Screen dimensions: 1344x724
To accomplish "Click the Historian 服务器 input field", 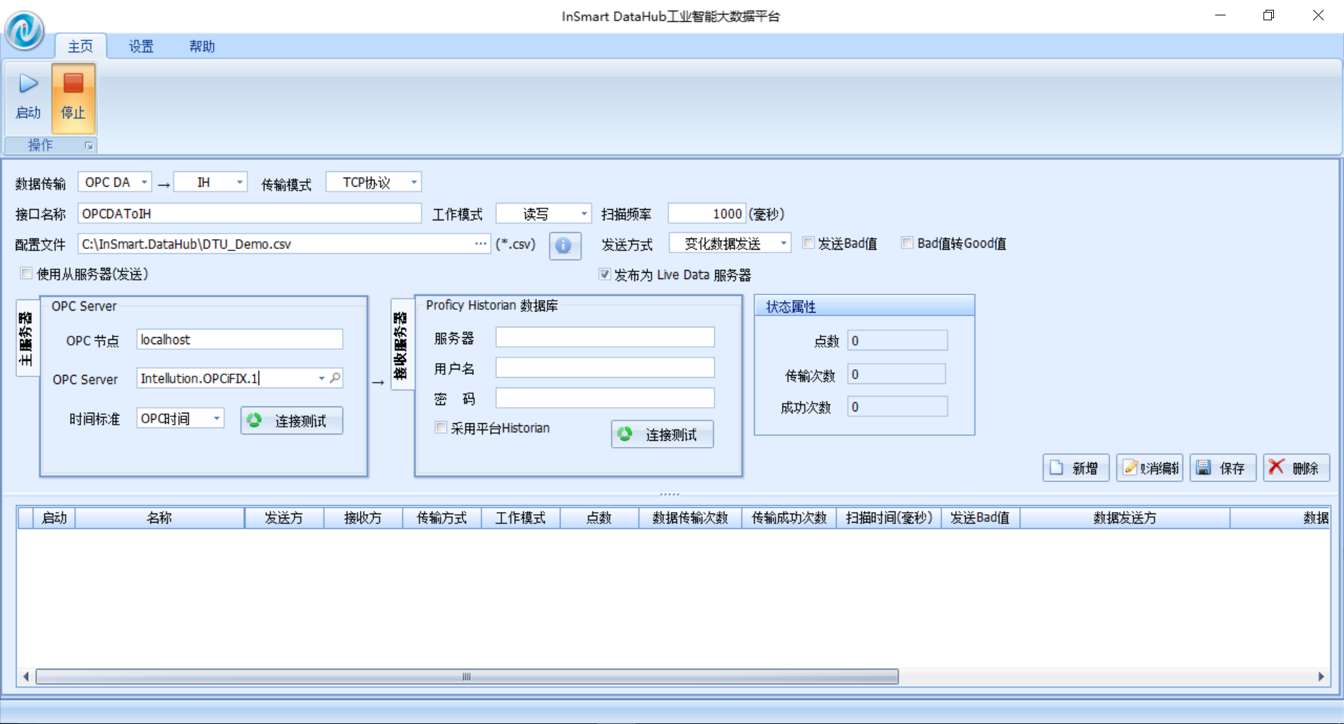I will (x=605, y=337).
